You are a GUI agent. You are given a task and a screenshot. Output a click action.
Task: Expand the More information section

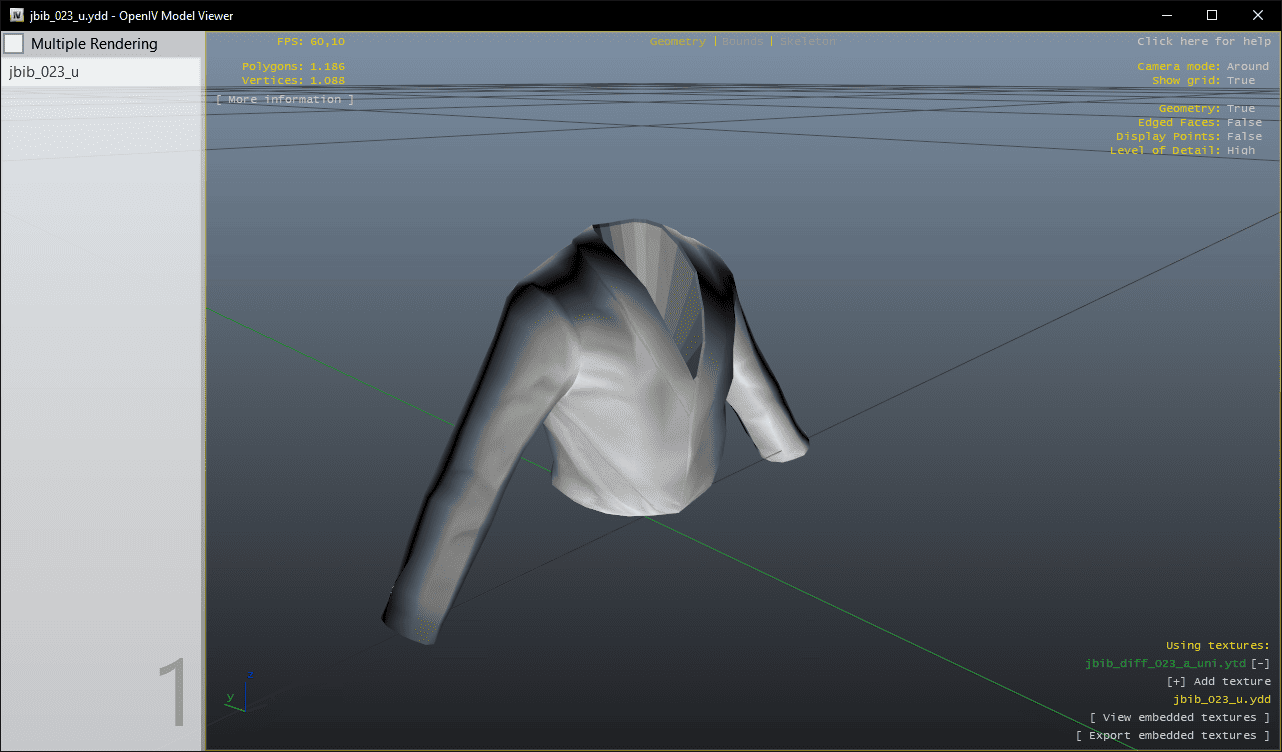pyautogui.click(x=285, y=100)
